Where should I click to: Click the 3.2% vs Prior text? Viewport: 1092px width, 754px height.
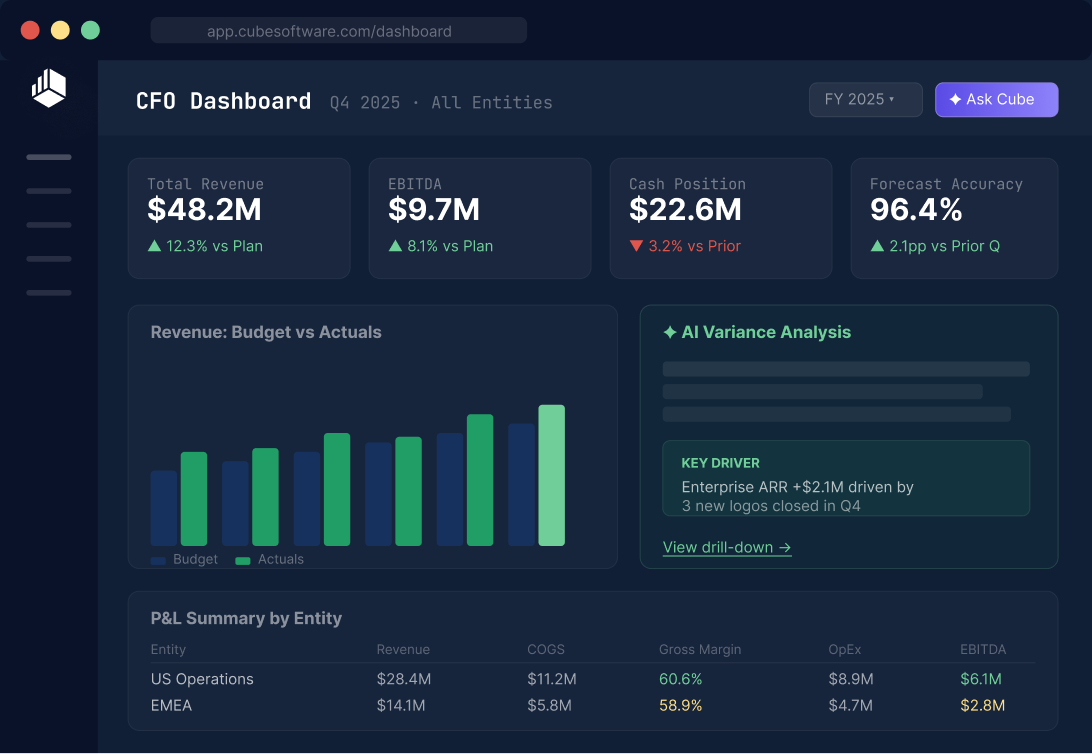tap(694, 246)
